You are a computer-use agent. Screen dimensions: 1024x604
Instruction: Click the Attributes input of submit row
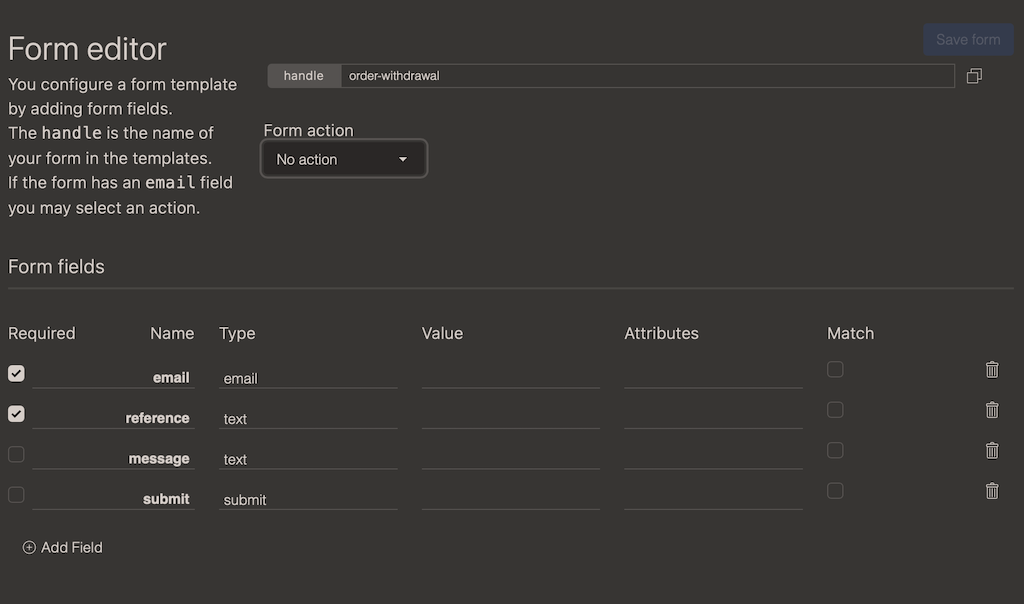tap(713, 500)
